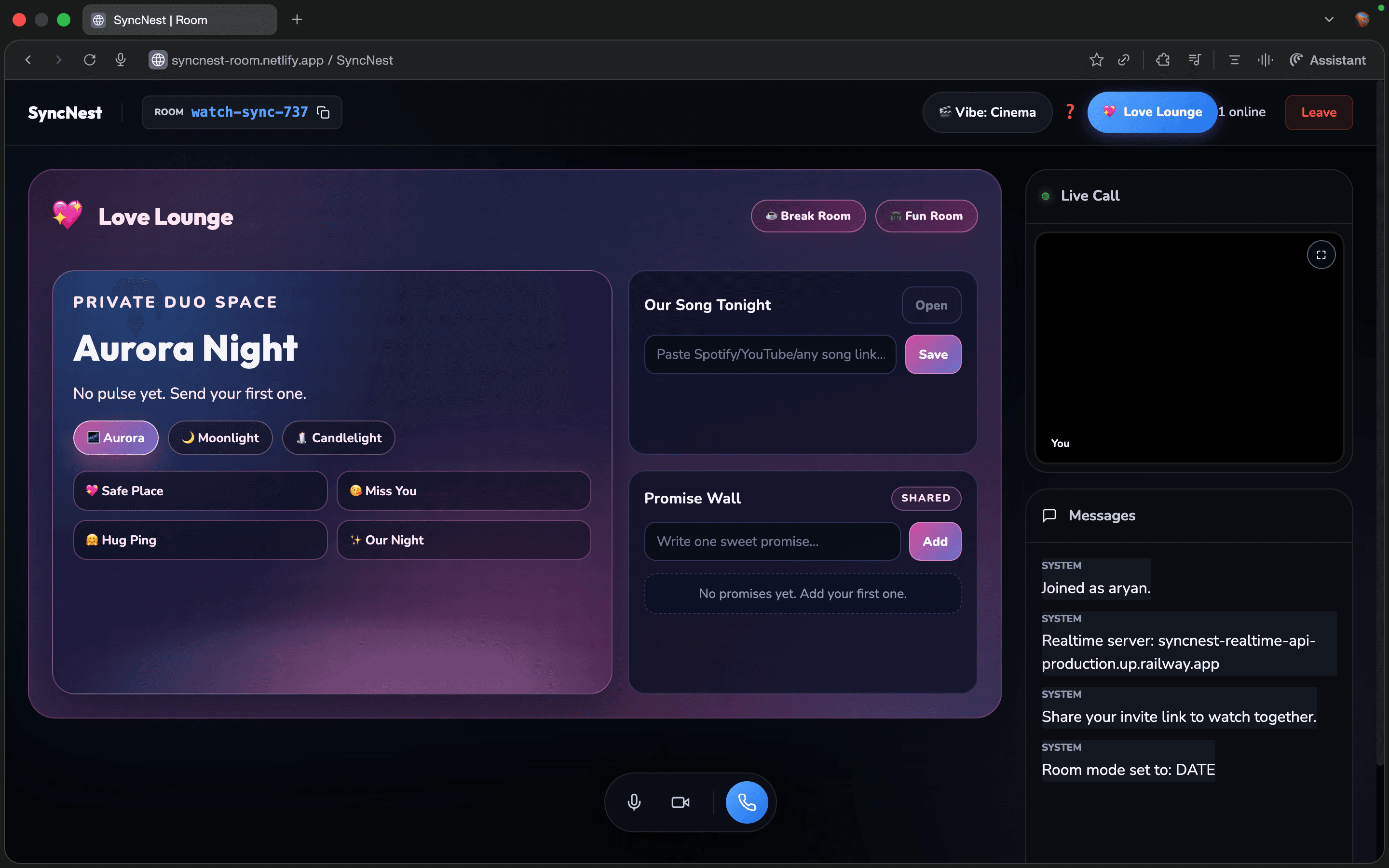Copy the room code watch-sync-737

pos(323,112)
